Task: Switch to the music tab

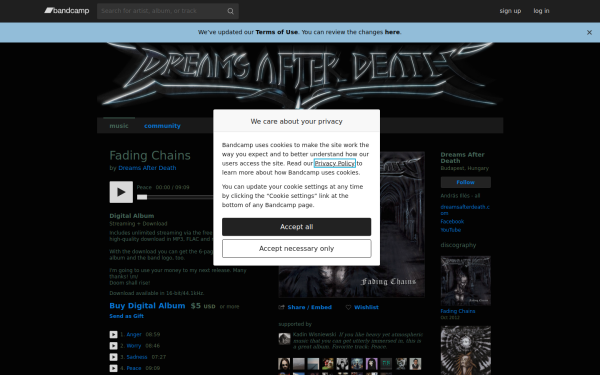Action: click(x=119, y=126)
